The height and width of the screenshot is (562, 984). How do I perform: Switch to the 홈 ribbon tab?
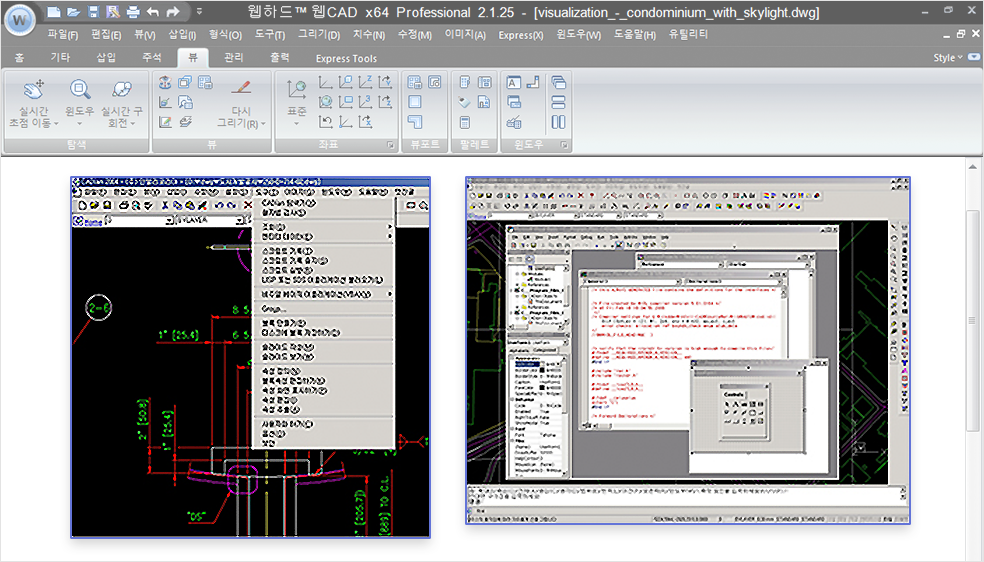coord(19,58)
